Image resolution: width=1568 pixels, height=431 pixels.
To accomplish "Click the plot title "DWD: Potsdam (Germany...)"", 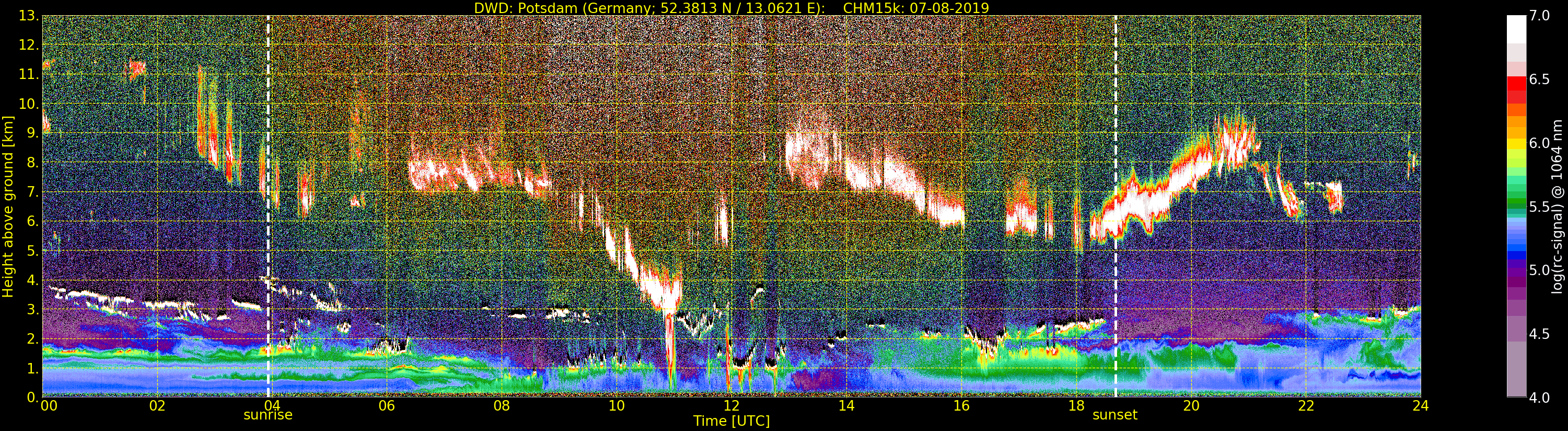I will [x=731, y=7].
